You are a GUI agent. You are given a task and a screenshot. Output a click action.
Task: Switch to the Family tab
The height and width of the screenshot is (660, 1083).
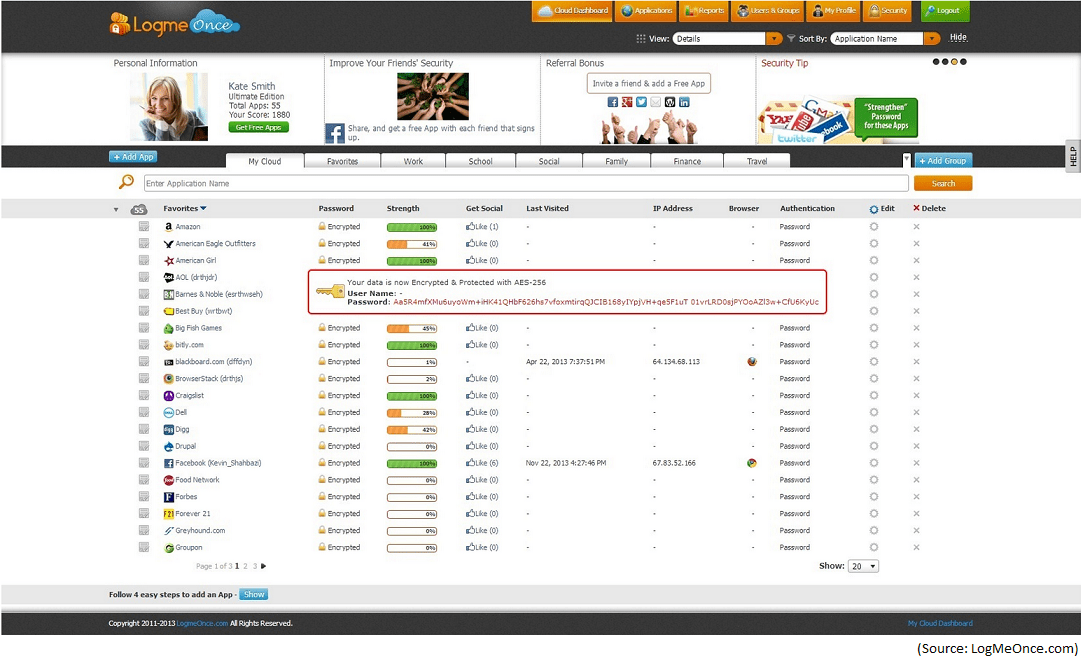coord(617,161)
